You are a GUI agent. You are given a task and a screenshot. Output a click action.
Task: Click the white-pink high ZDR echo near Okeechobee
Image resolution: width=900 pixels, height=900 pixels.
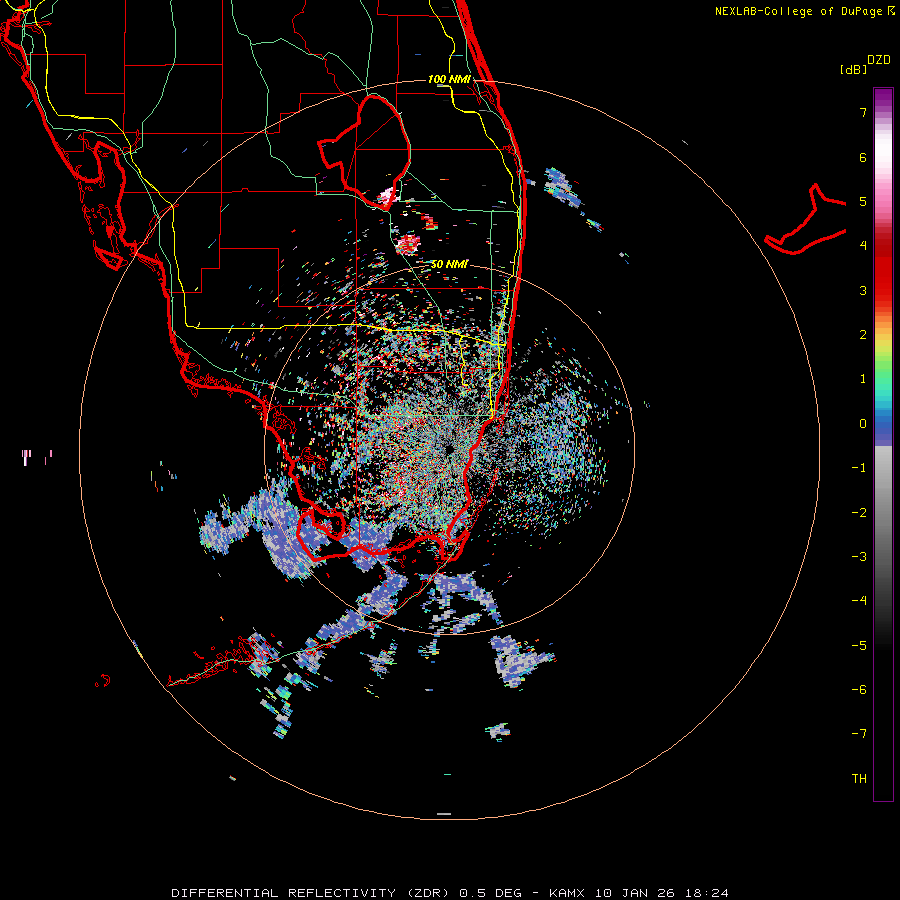tap(387, 198)
